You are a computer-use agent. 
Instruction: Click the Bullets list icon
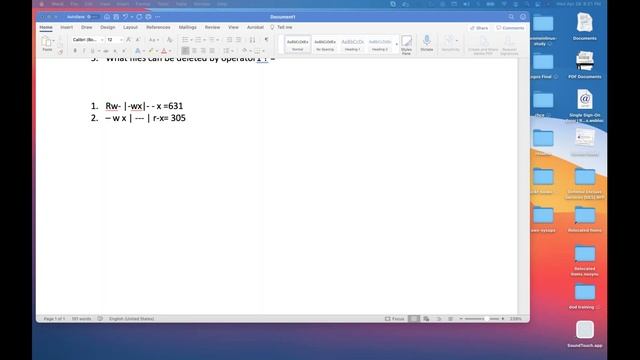point(185,40)
